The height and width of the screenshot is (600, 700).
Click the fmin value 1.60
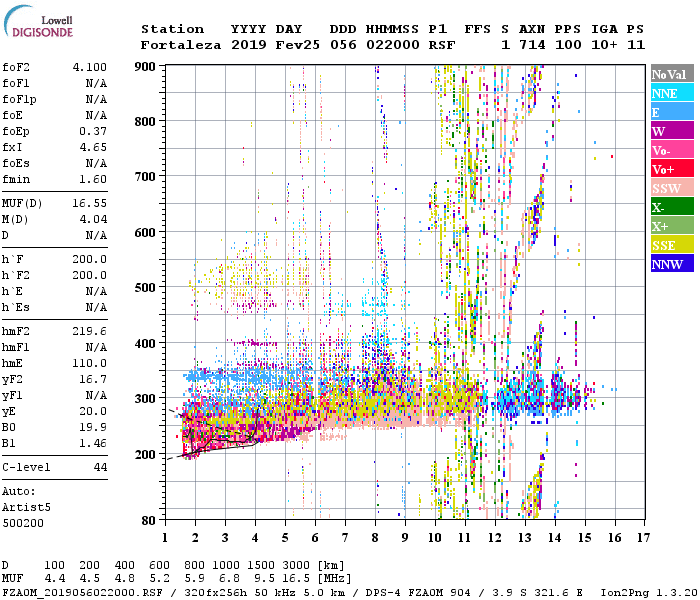[x=93, y=179]
